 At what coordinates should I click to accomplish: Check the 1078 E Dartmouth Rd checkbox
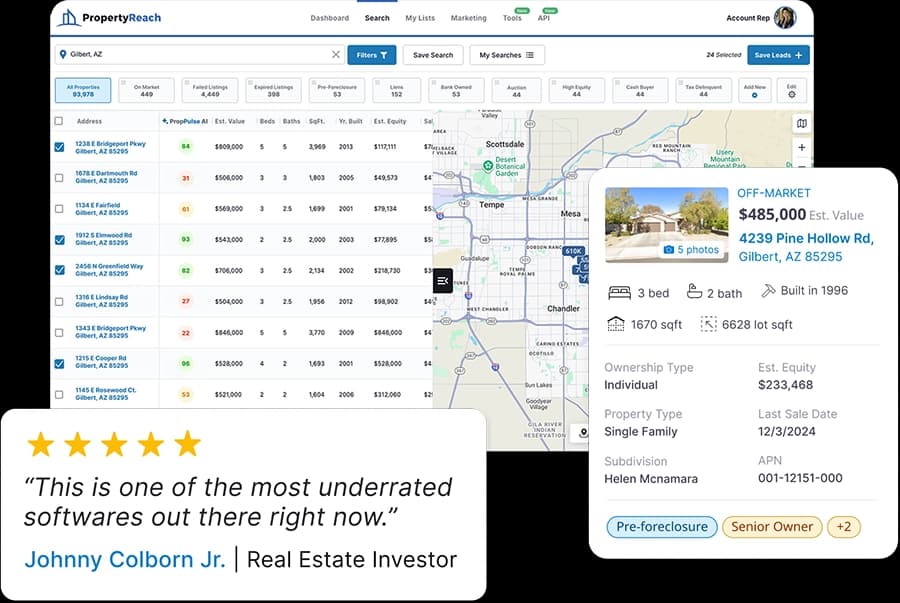click(x=59, y=178)
